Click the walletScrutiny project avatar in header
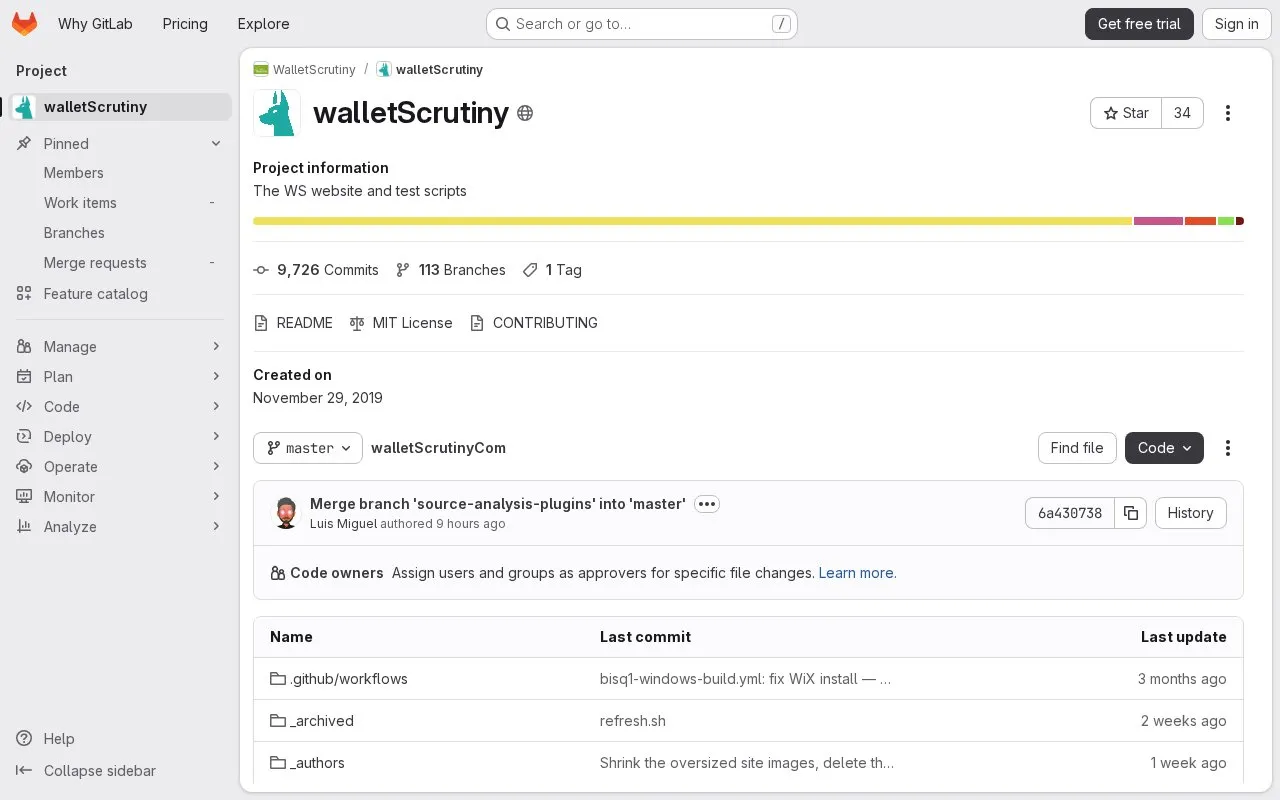 coord(277,113)
